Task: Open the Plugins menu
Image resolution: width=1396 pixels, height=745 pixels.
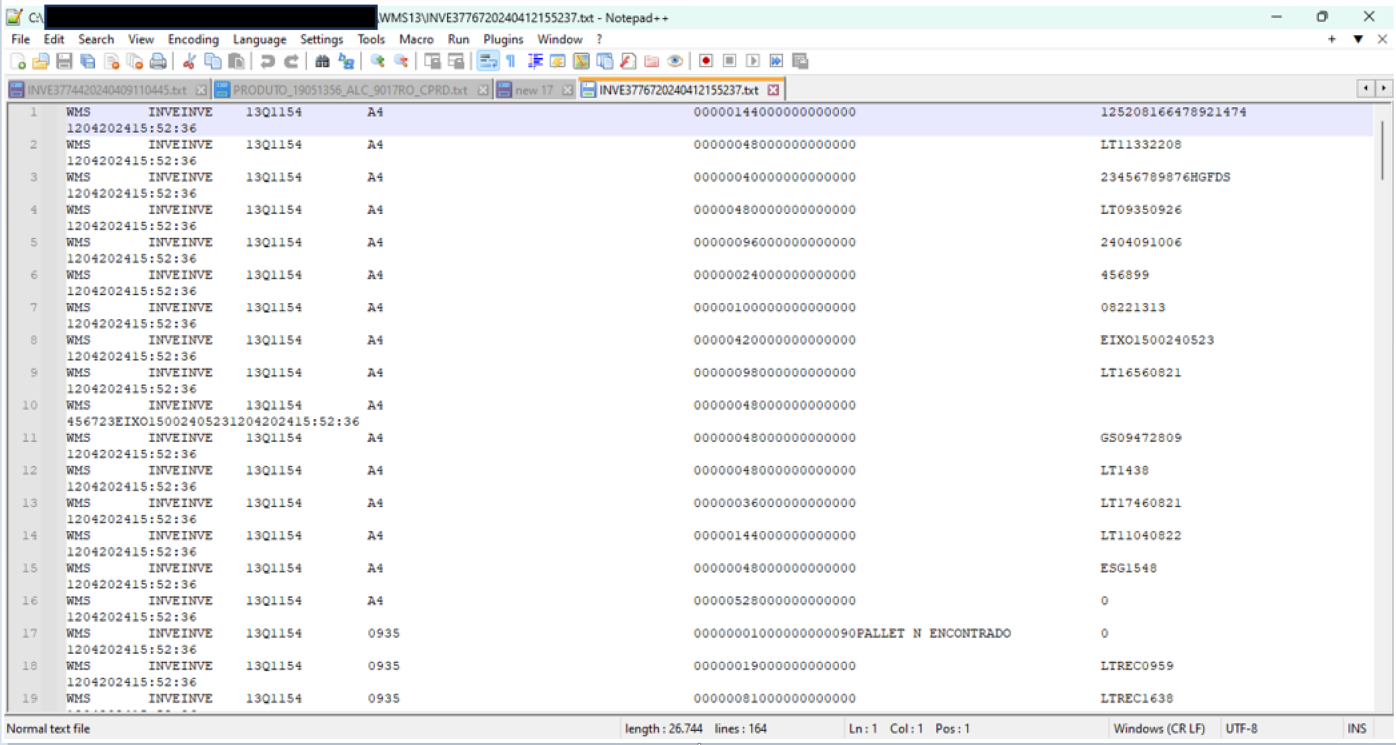Action: (x=503, y=39)
